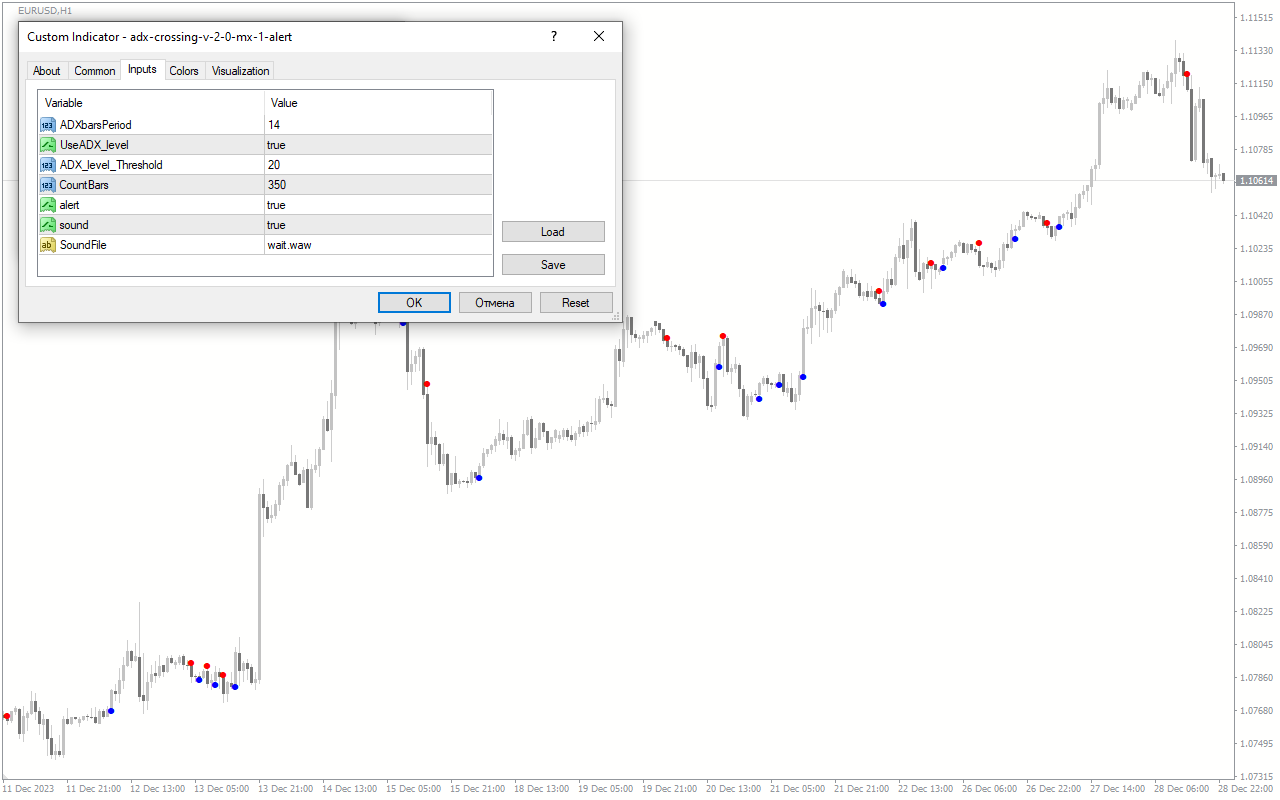Click the SoundFile string type icon
1280x800 pixels.
[47, 245]
